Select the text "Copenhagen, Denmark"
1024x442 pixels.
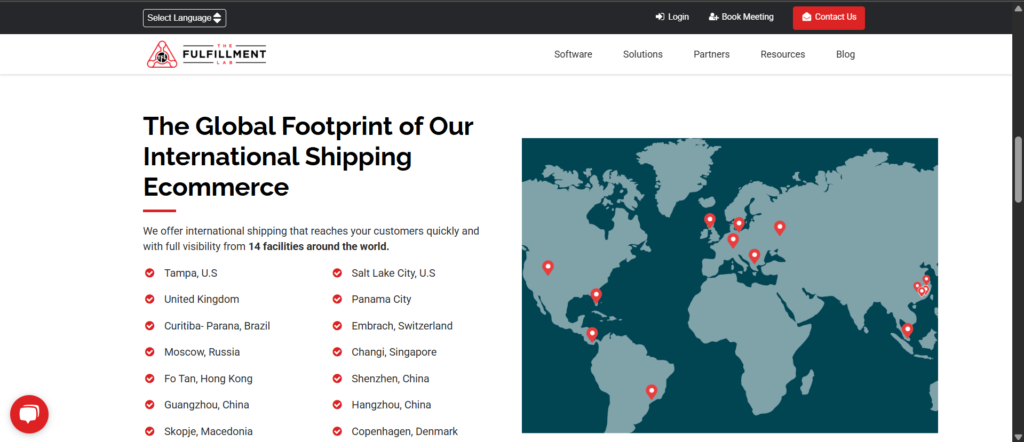click(x=404, y=432)
